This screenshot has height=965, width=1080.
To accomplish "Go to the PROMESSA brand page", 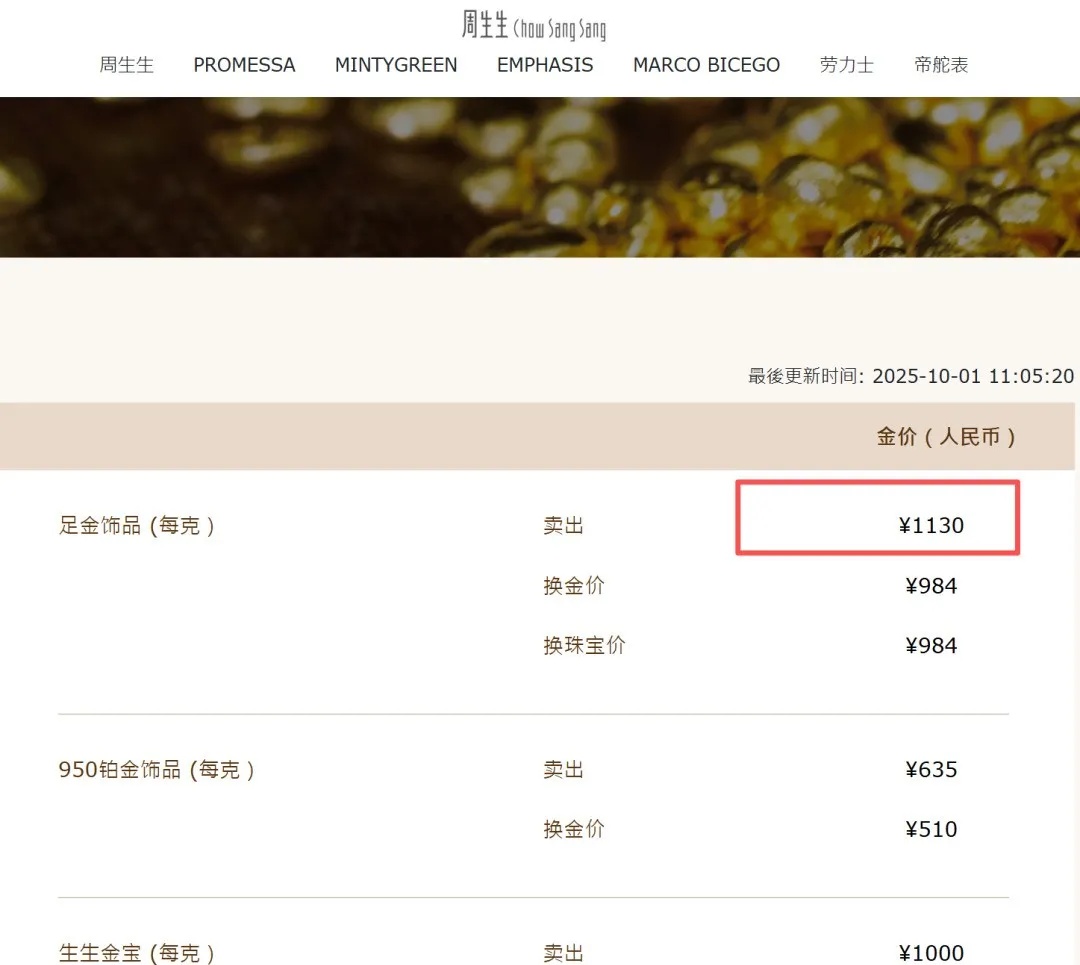I will (244, 65).
